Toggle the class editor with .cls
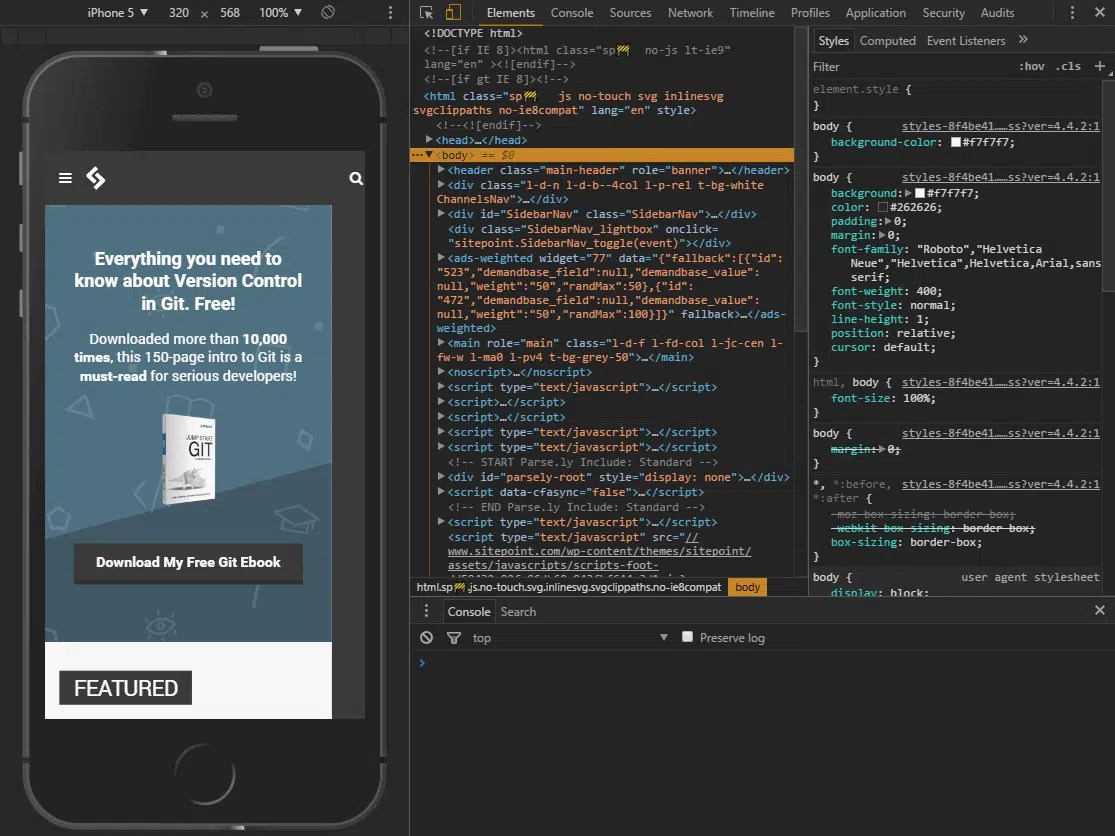 coord(1068,66)
